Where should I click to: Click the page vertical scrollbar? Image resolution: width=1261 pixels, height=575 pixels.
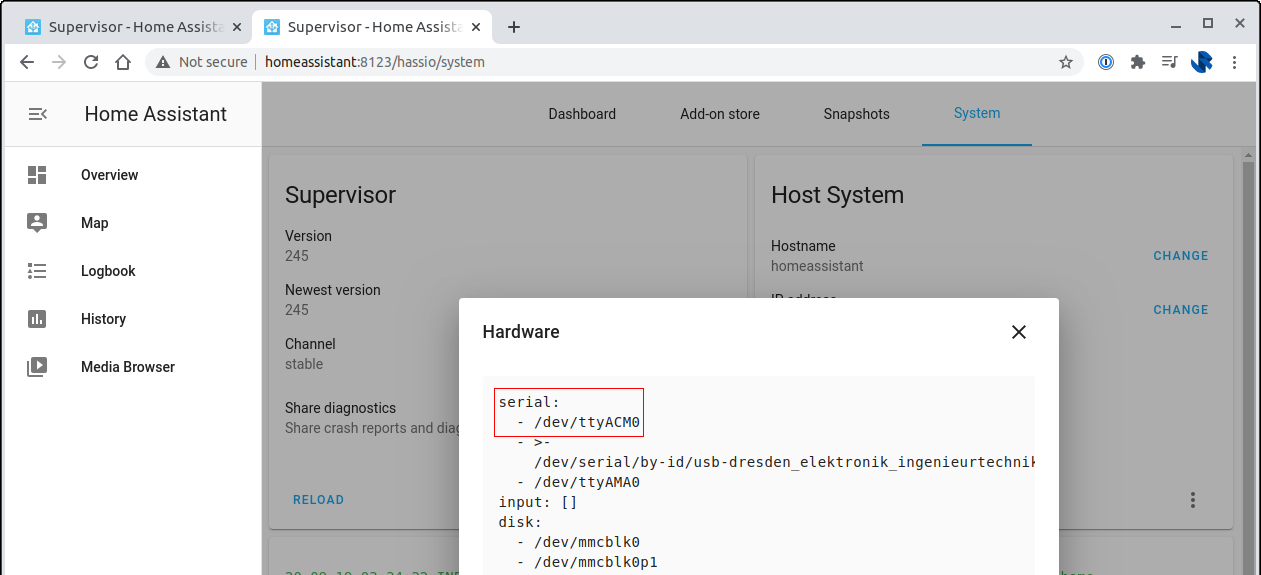1248,360
